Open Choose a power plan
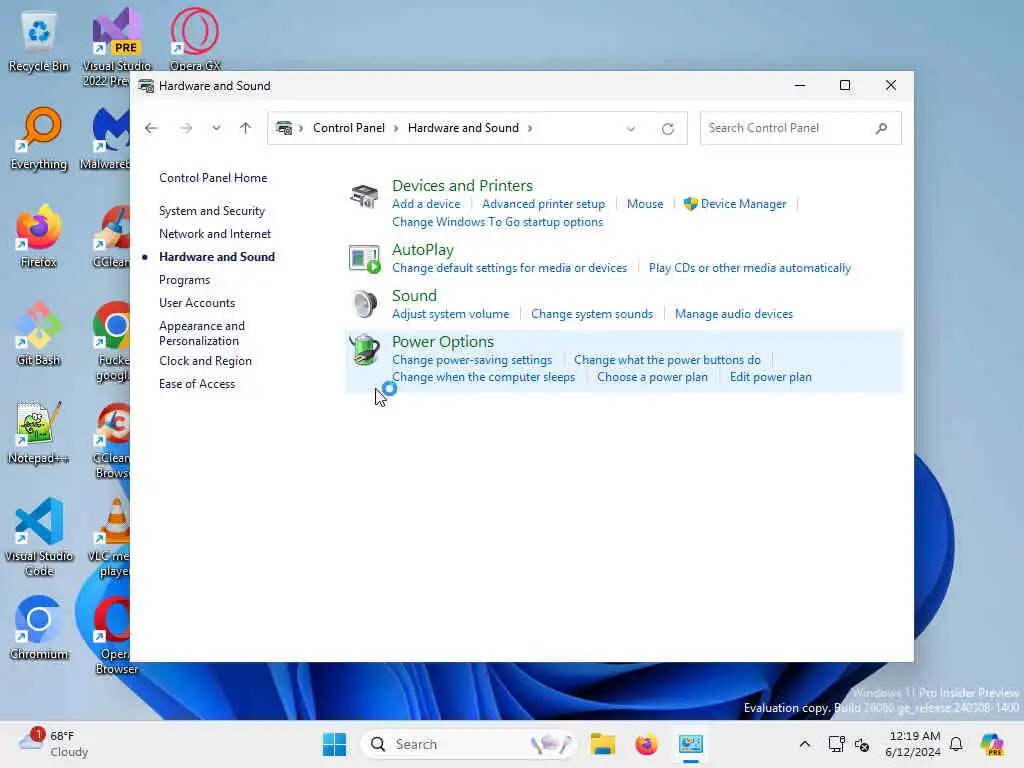The image size is (1024, 768). pyautogui.click(x=652, y=377)
